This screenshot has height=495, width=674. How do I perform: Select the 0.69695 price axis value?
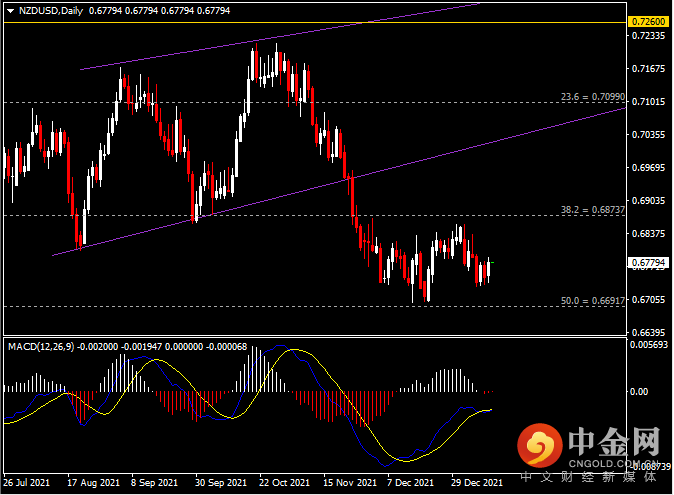(649, 168)
